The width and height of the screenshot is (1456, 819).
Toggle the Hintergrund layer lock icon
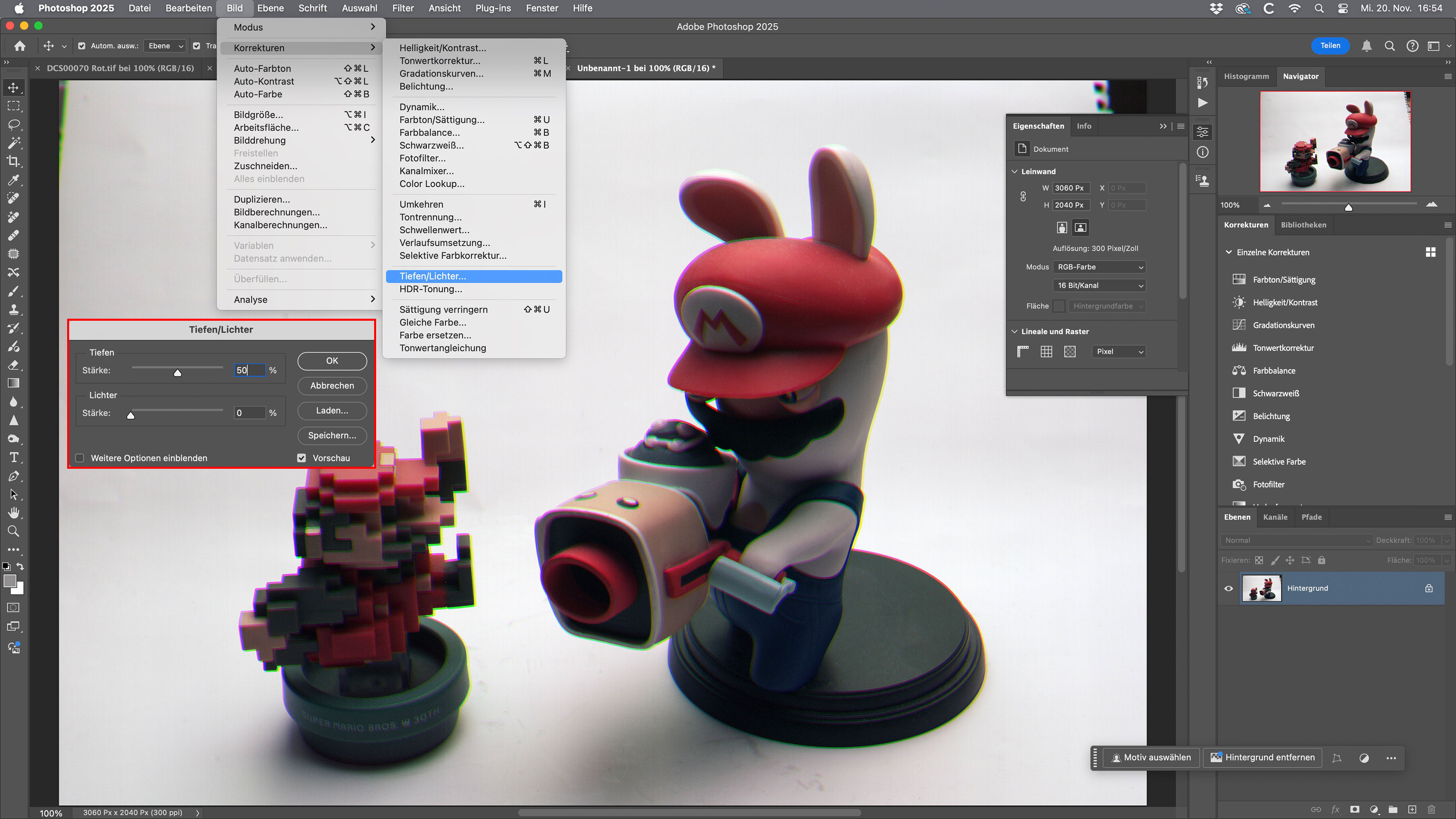(1429, 588)
